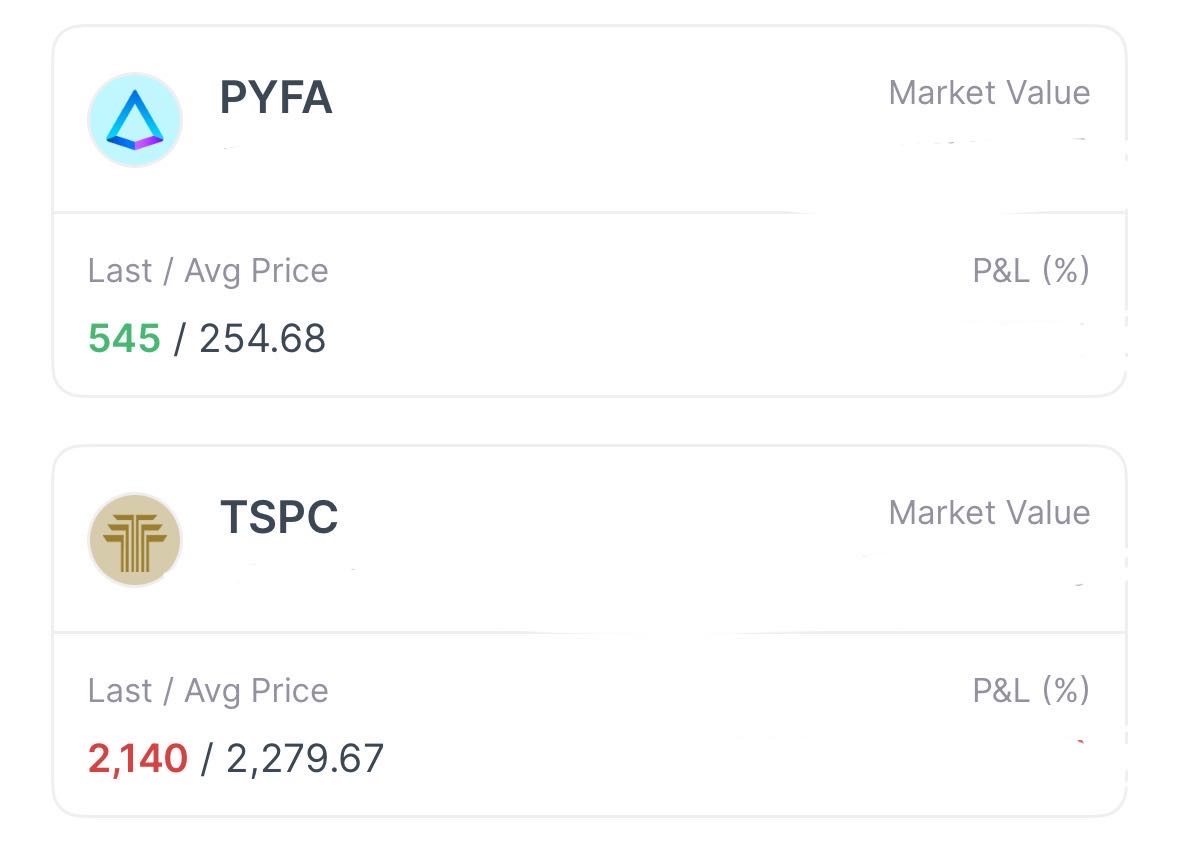Screen dimensions: 1179x845
Task: Collapse the TSPC Last / Avg Price section
Action: tap(207, 690)
